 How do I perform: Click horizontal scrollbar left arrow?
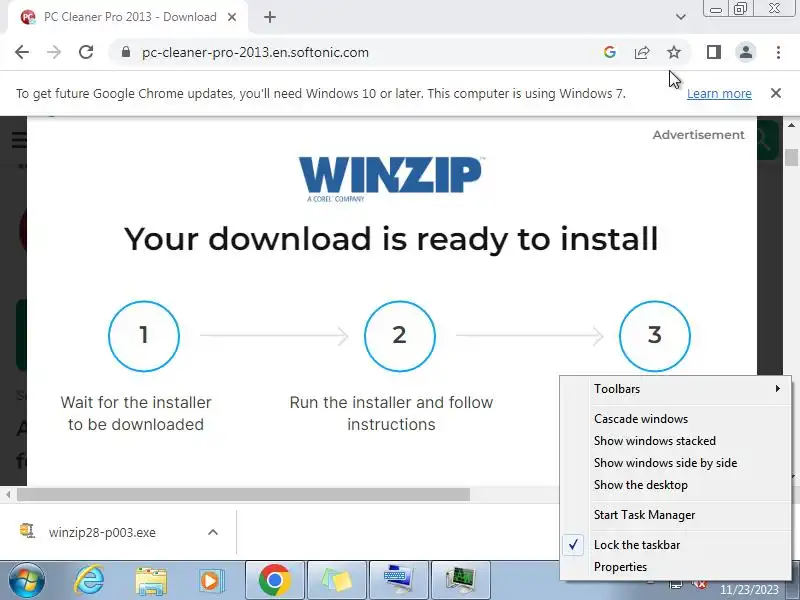point(8,494)
